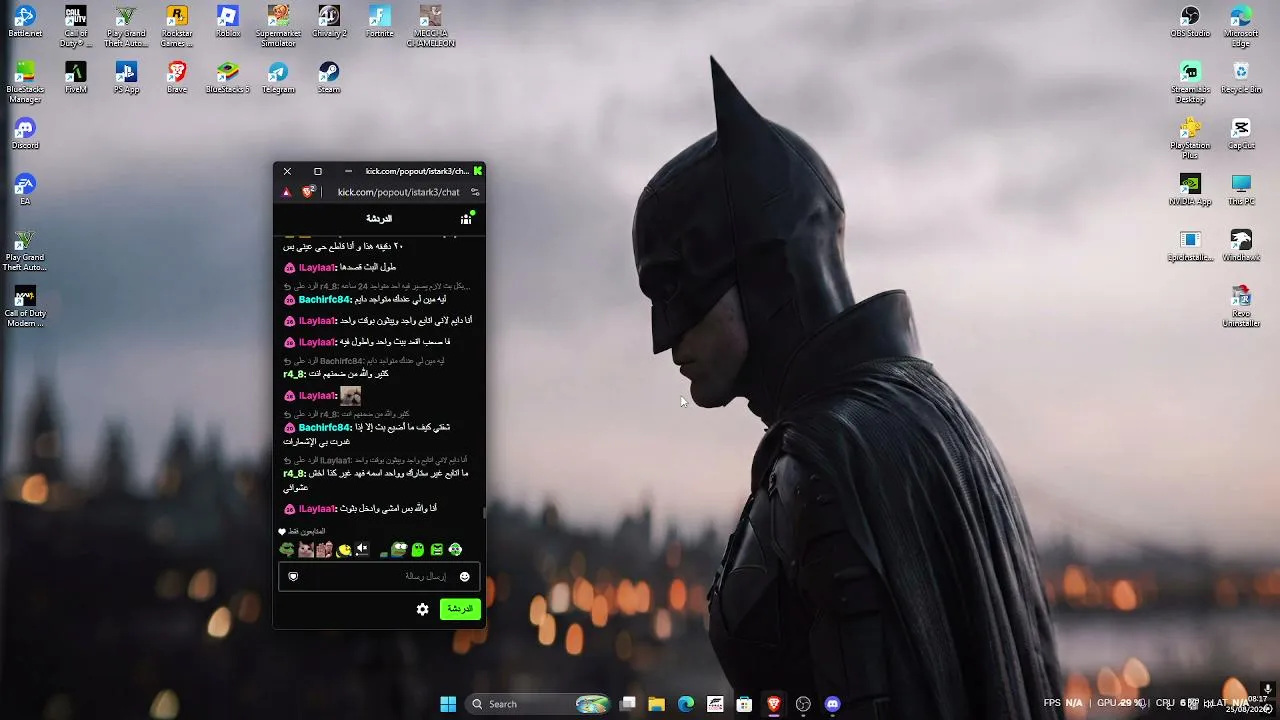1280x720 pixels.
Task: Select the MECCHA CHAMELEON desktop icon
Action: [x=431, y=26]
